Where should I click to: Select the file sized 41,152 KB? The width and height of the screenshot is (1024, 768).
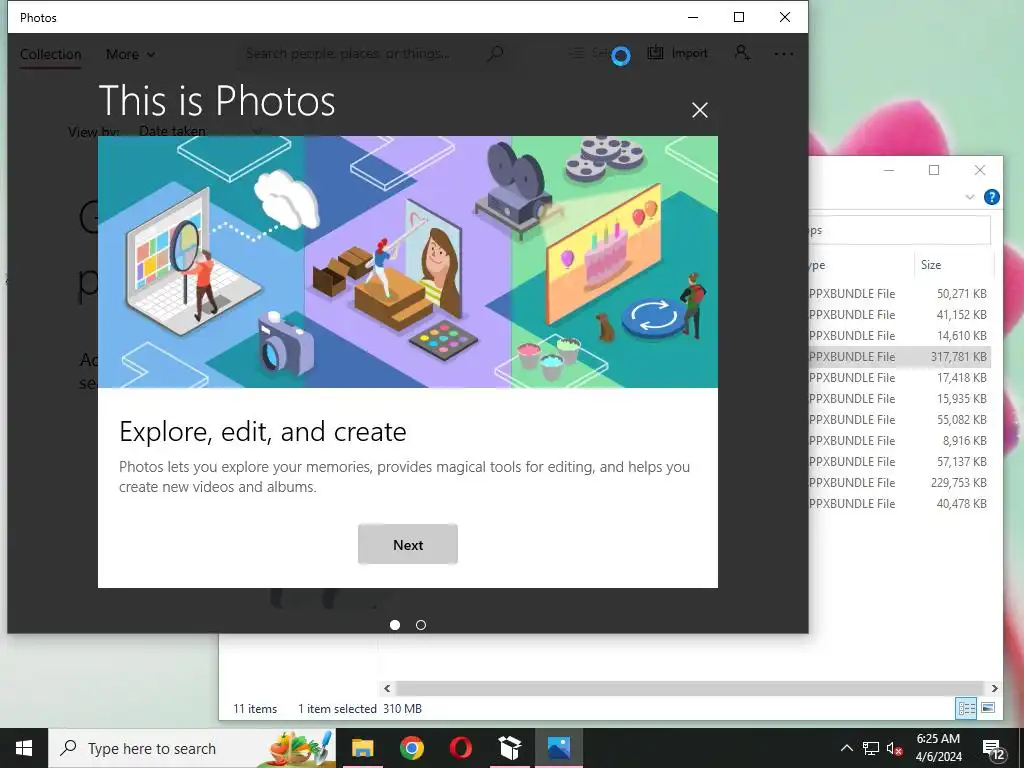point(899,314)
